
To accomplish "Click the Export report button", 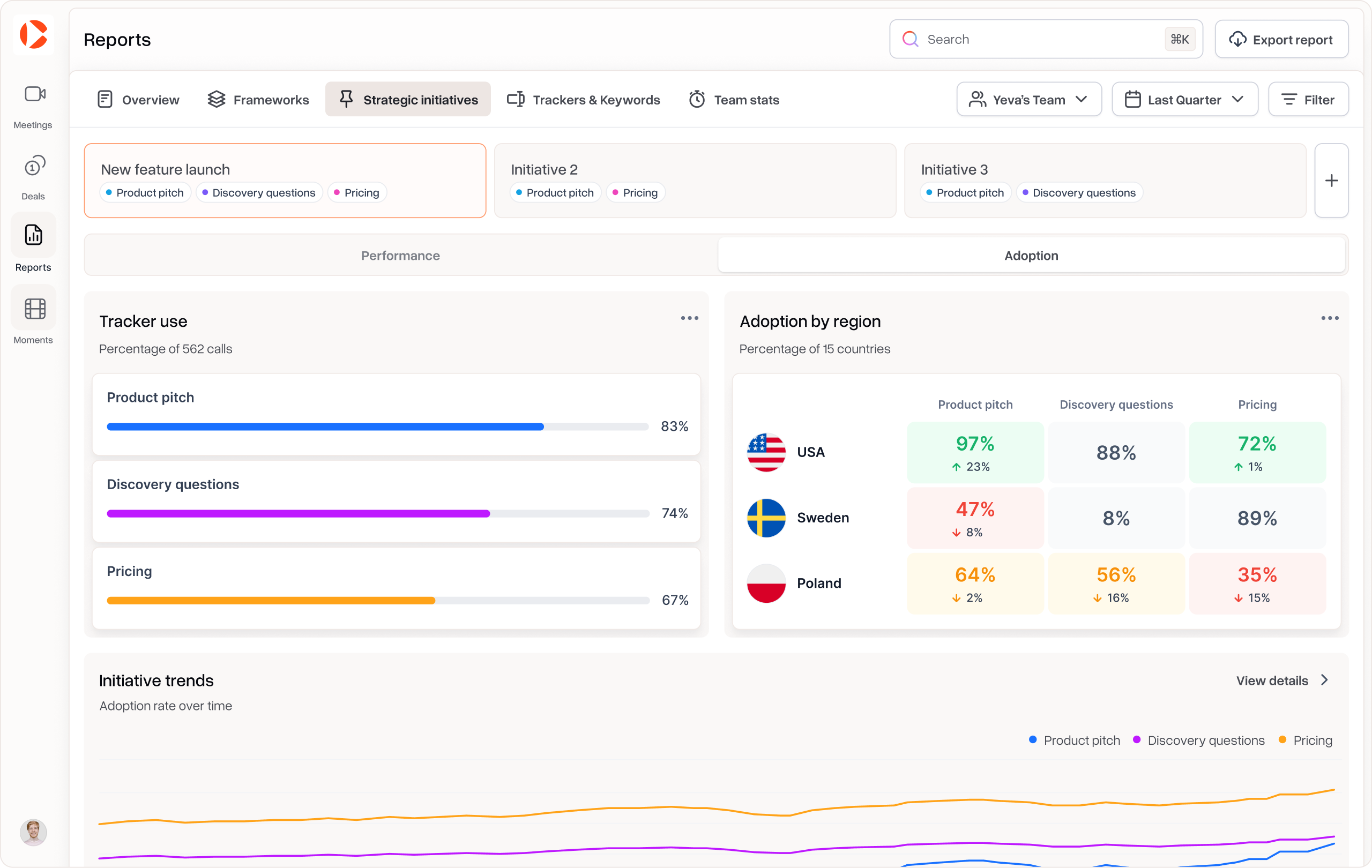I will click(x=1281, y=39).
